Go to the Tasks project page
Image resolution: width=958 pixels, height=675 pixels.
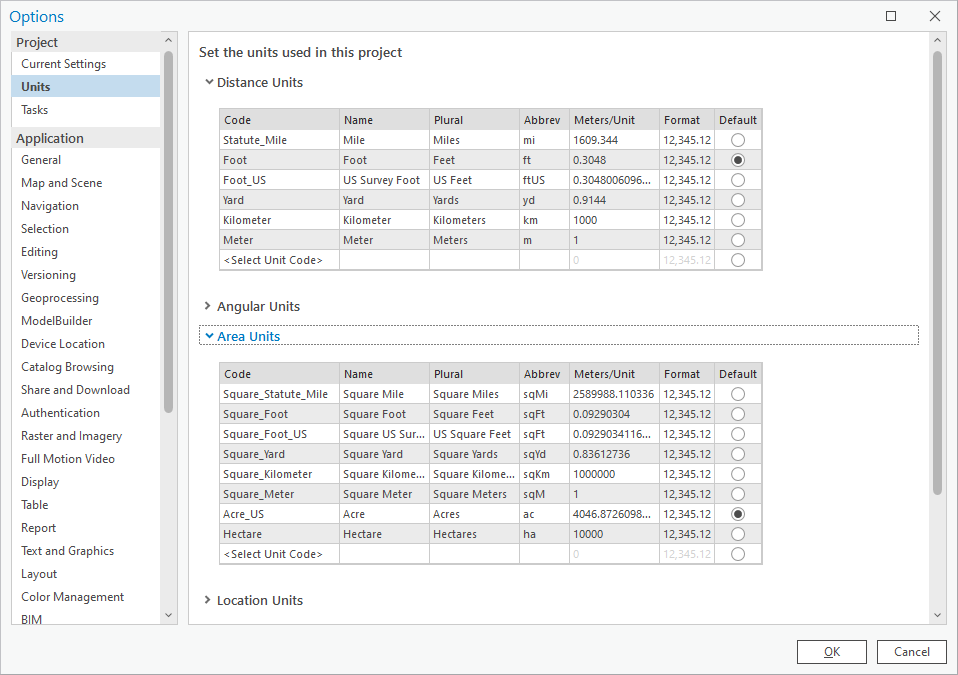35,110
